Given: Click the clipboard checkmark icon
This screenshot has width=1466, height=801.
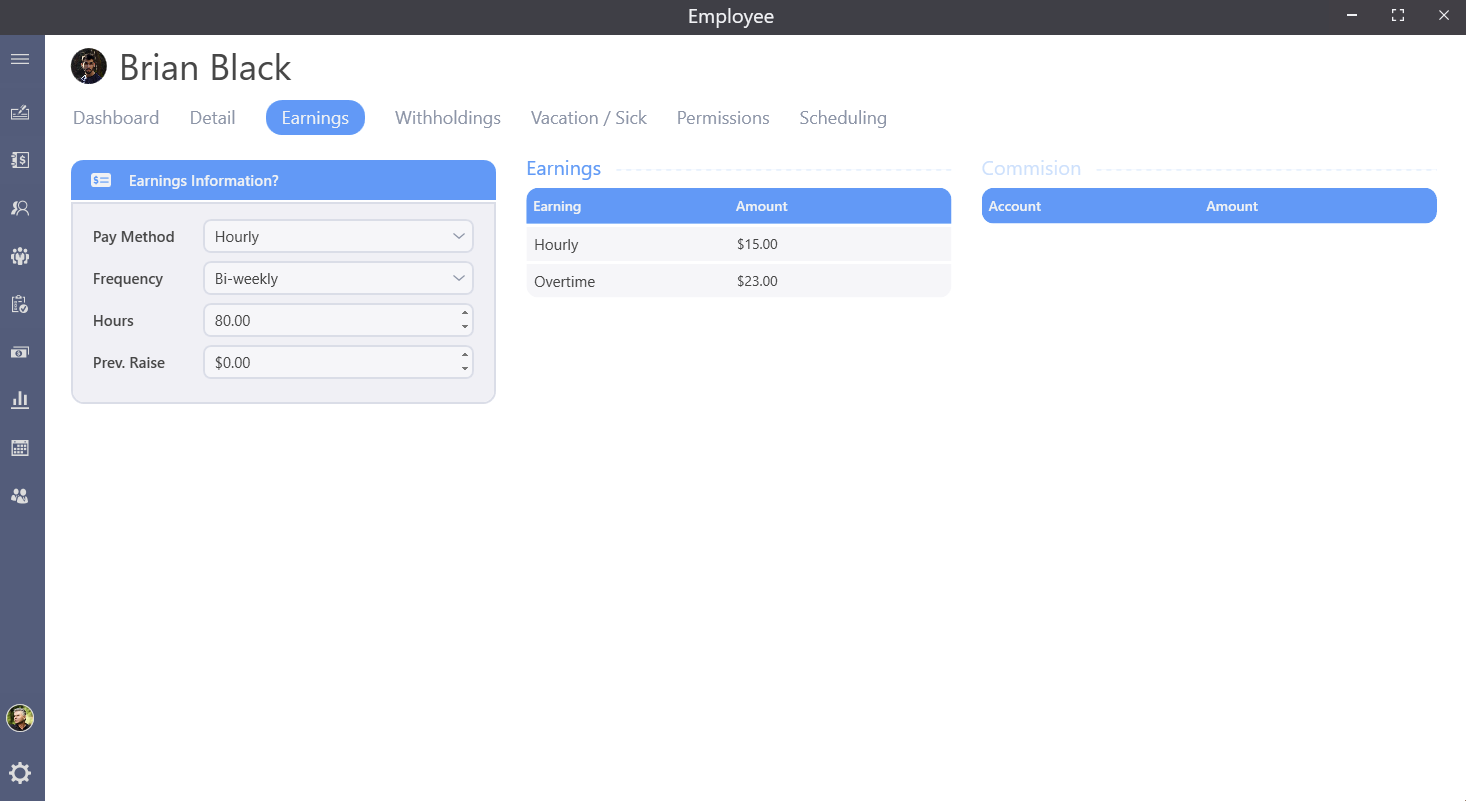Looking at the screenshot, I should 20,304.
